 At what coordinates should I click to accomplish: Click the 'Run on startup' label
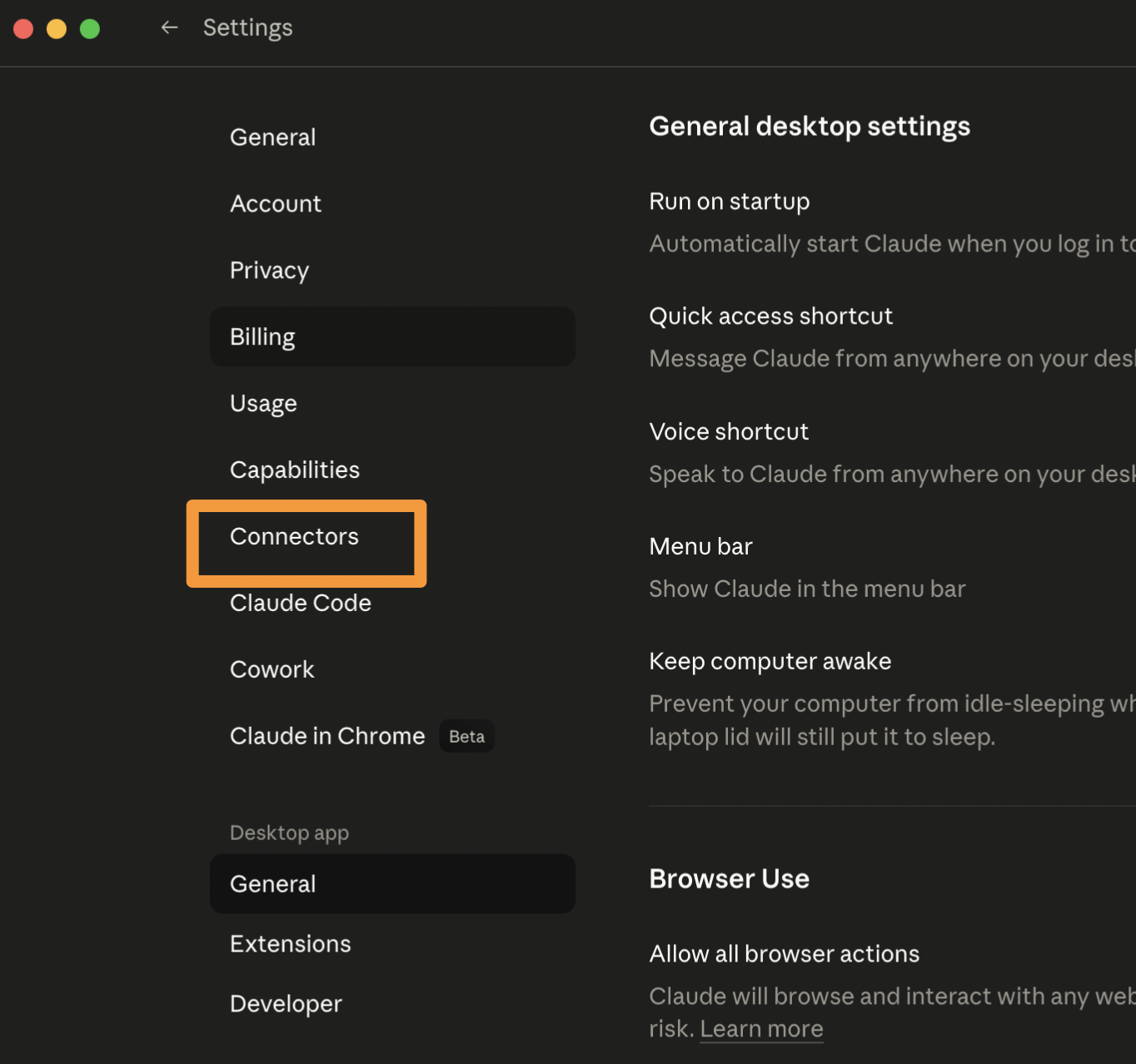click(x=730, y=201)
